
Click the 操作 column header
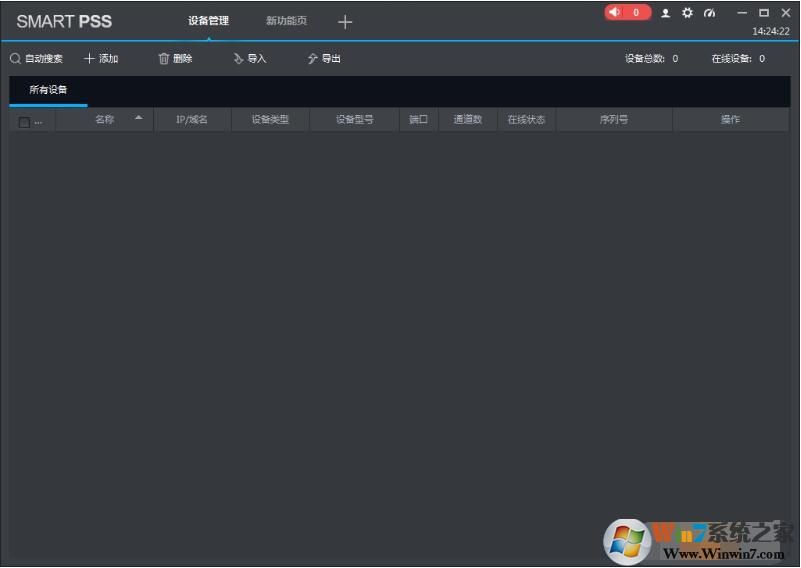point(730,120)
